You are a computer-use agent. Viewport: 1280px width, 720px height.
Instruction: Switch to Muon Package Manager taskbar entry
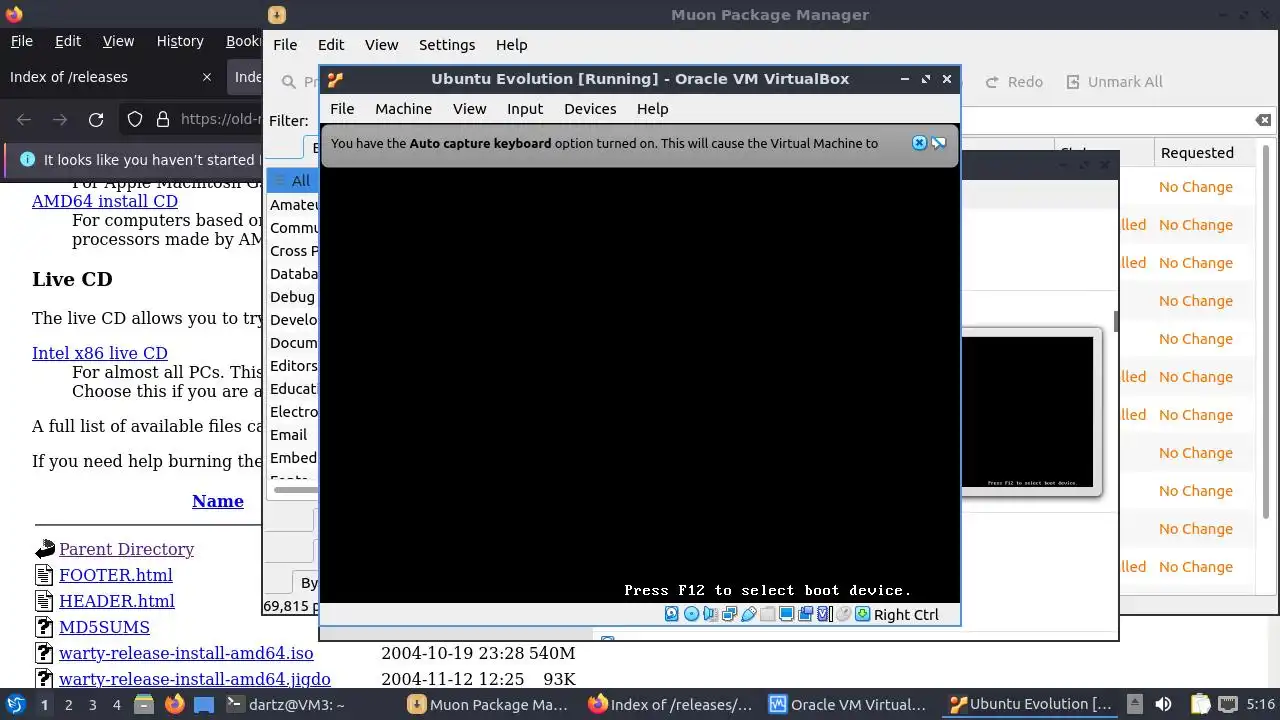coord(488,704)
